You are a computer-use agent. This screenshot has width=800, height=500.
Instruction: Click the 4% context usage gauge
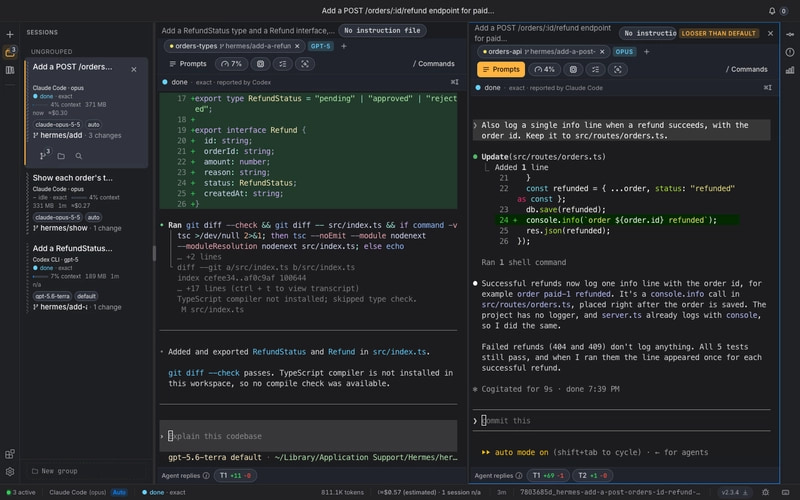tap(544, 69)
